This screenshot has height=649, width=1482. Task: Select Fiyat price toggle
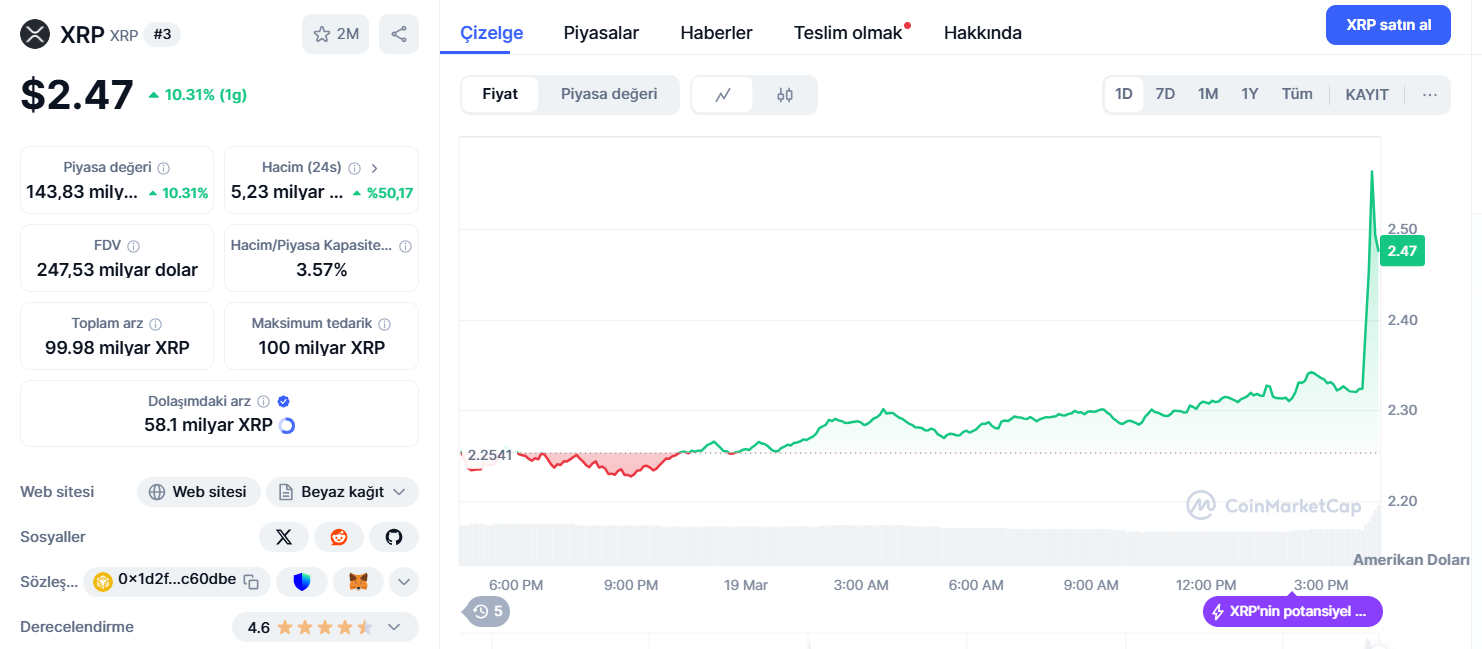tap(500, 95)
